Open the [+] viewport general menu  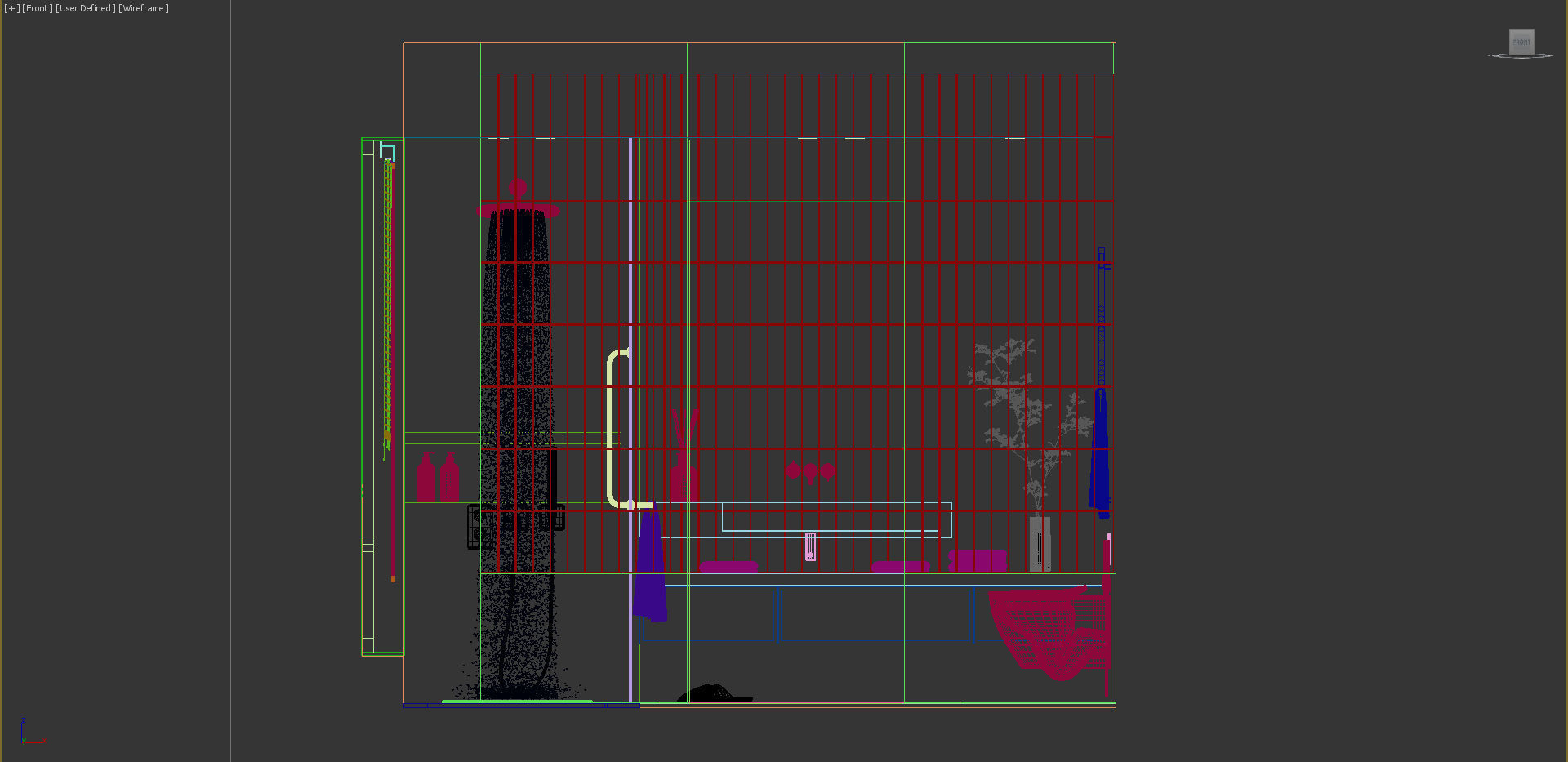11,8
